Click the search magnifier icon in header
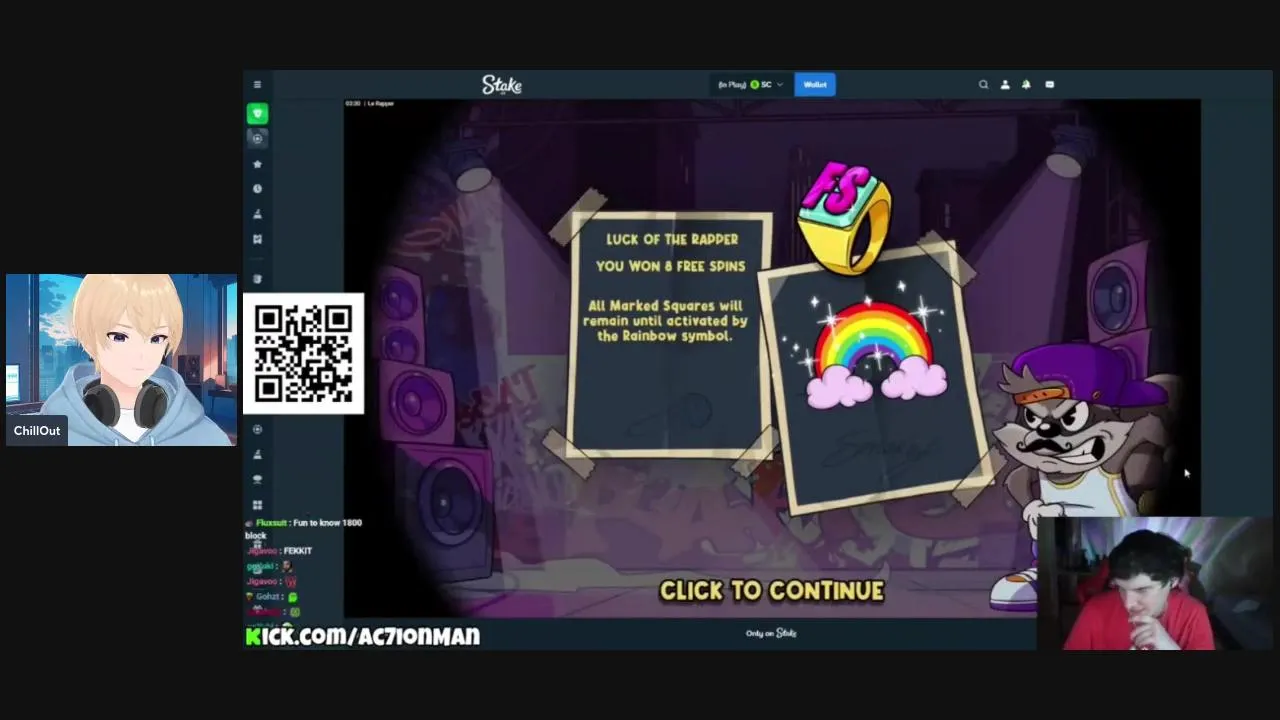The height and width of the screenshot is (720, 1280). coord(983,85)
